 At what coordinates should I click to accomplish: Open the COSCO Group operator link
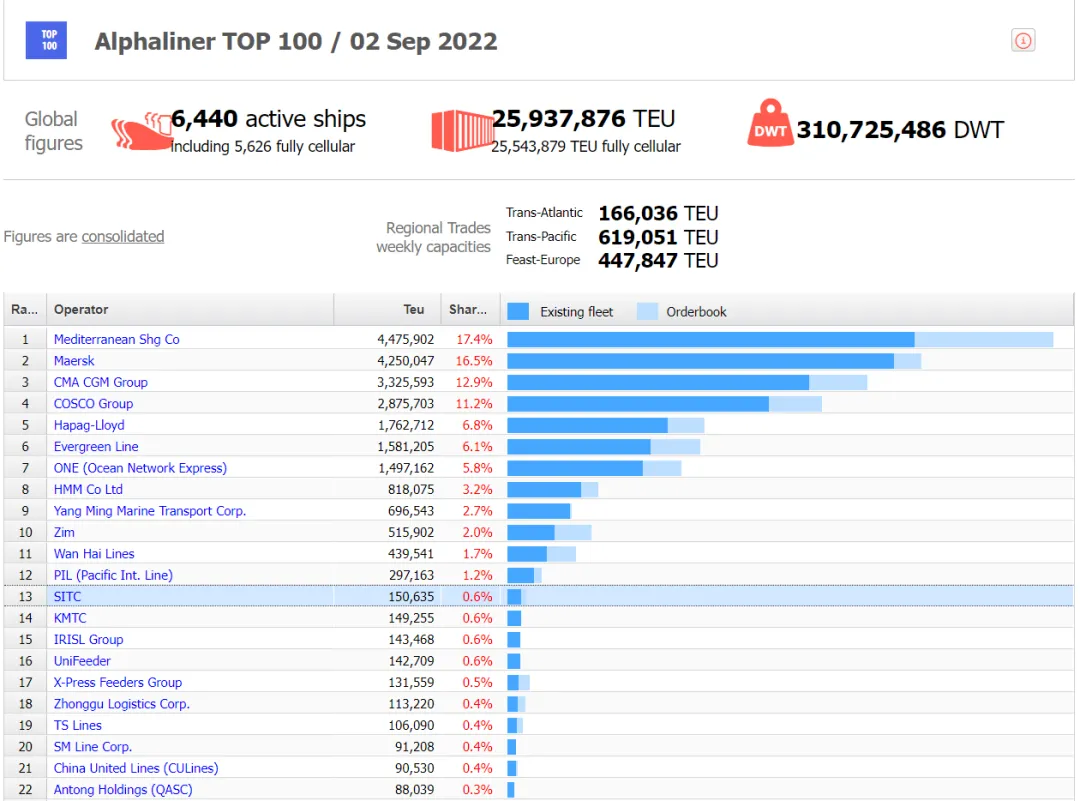93,403
